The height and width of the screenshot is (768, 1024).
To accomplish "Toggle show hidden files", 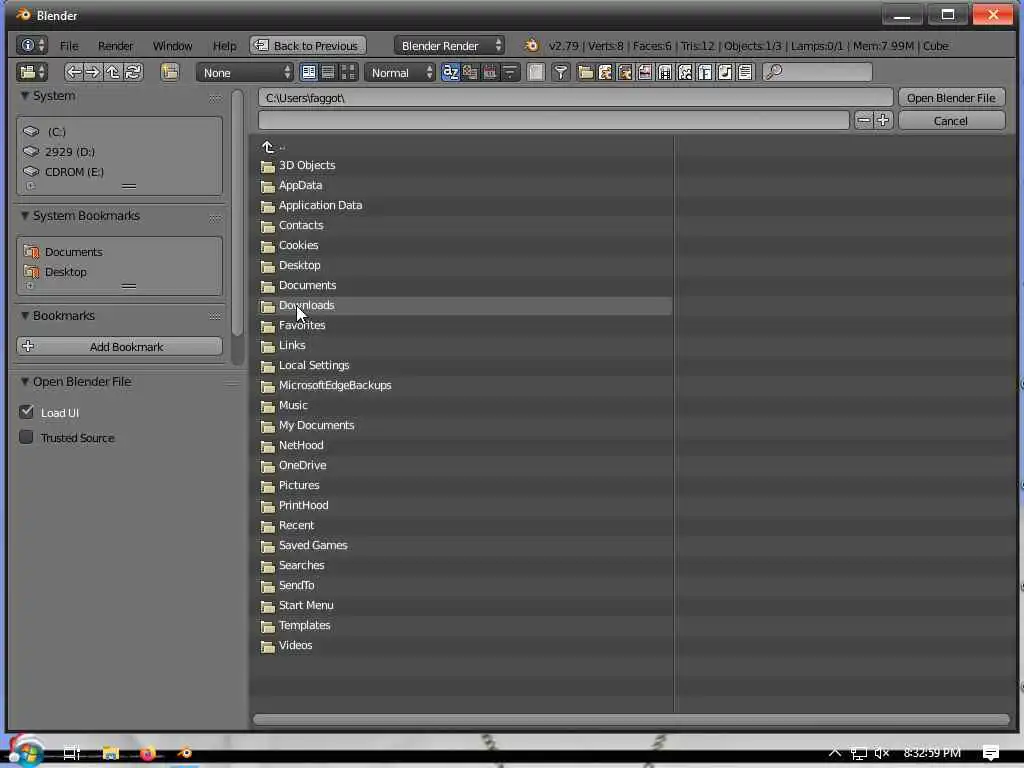I will (536, 72).
